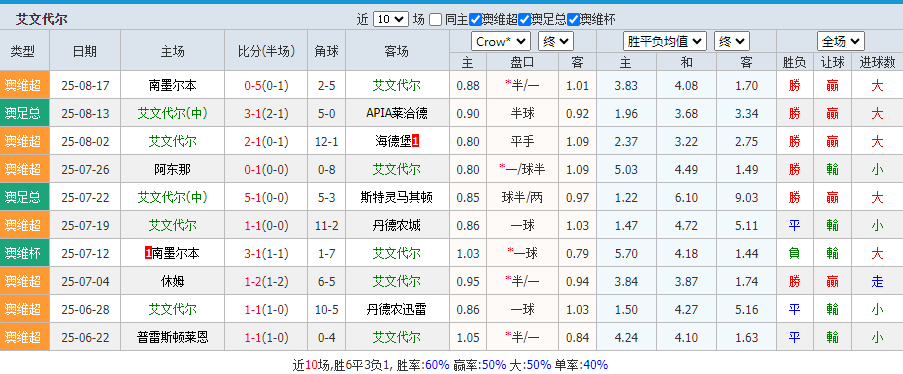Click the 澳维超 type label on 25-08-17 row
Screen dimensions: 903x374
23,86
